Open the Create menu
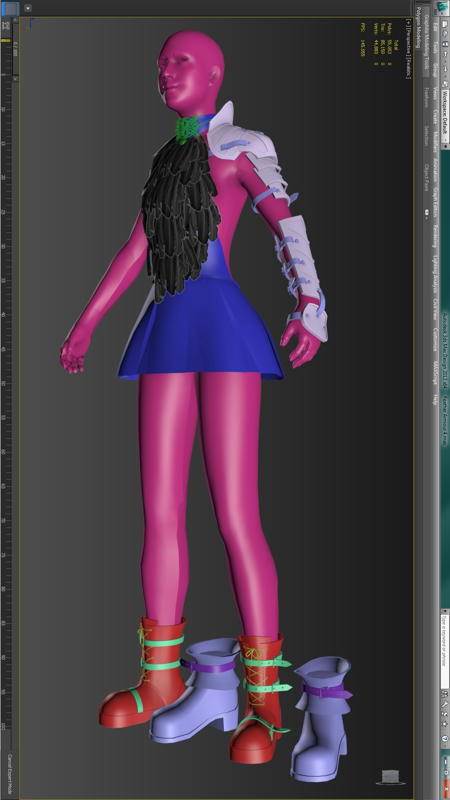 click(435, 116)
